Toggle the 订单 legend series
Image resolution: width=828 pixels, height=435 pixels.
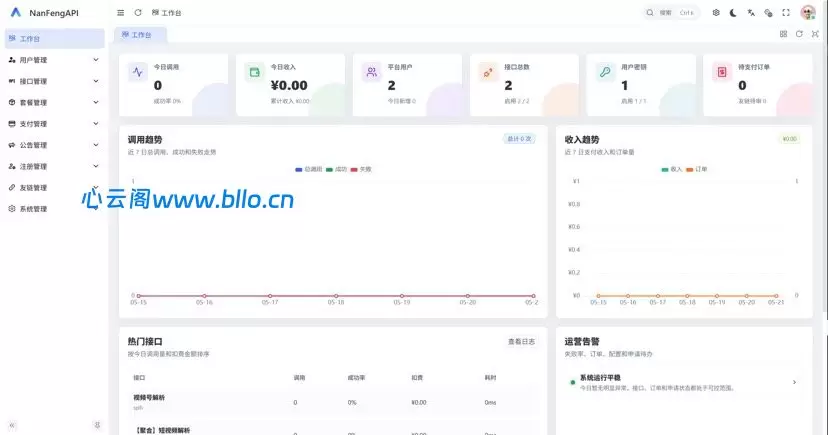[x=697, y=169]
